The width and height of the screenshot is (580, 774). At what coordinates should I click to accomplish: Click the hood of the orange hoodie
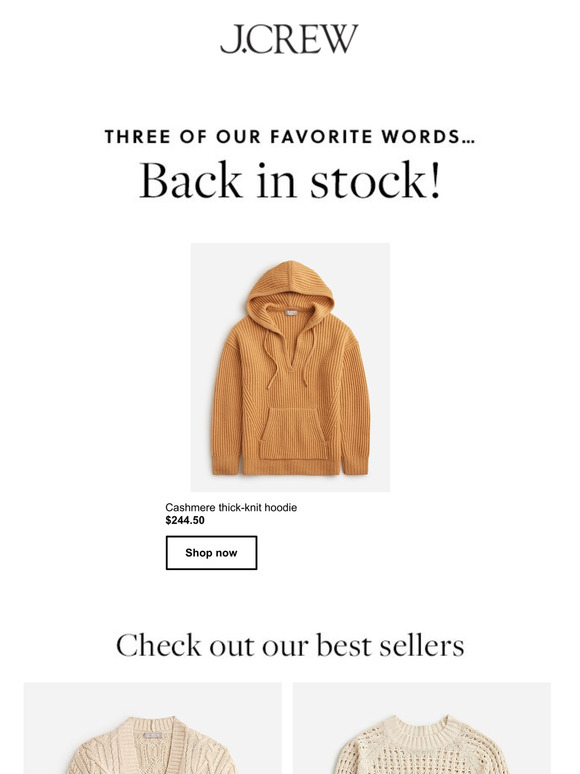(290, 291)
